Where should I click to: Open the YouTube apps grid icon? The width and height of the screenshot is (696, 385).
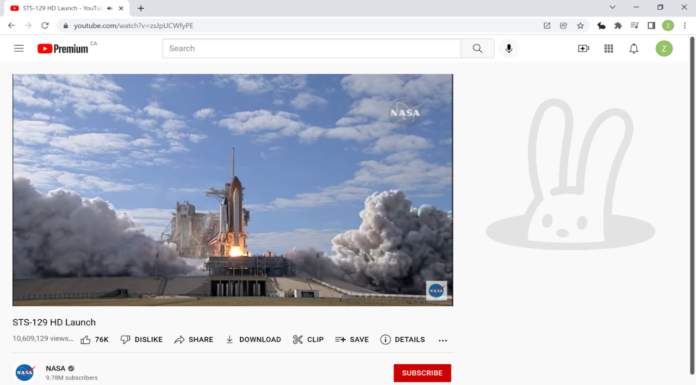coord(609,48)
